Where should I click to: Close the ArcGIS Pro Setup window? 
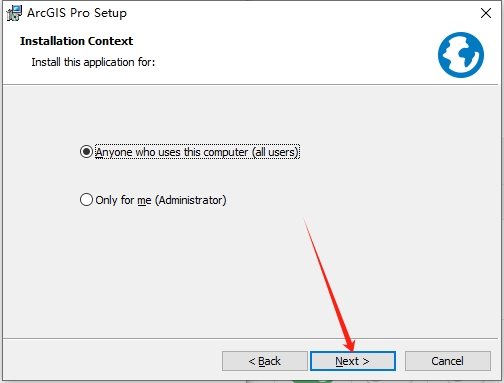[486, 13]
